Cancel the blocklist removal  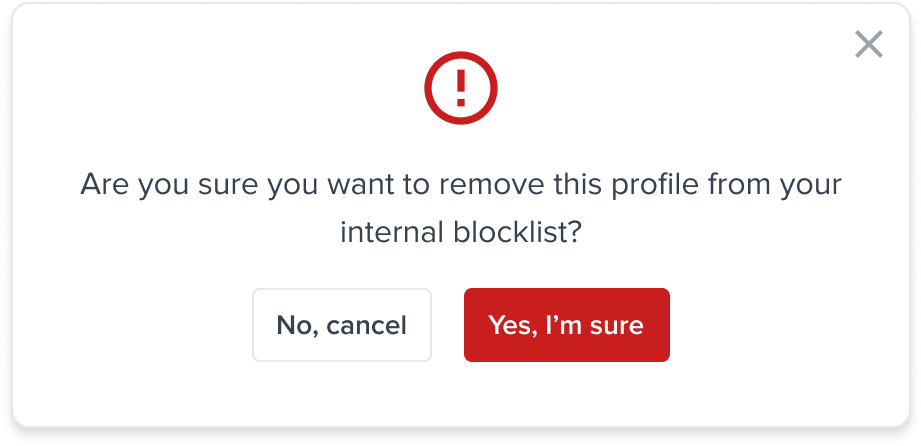341,325
